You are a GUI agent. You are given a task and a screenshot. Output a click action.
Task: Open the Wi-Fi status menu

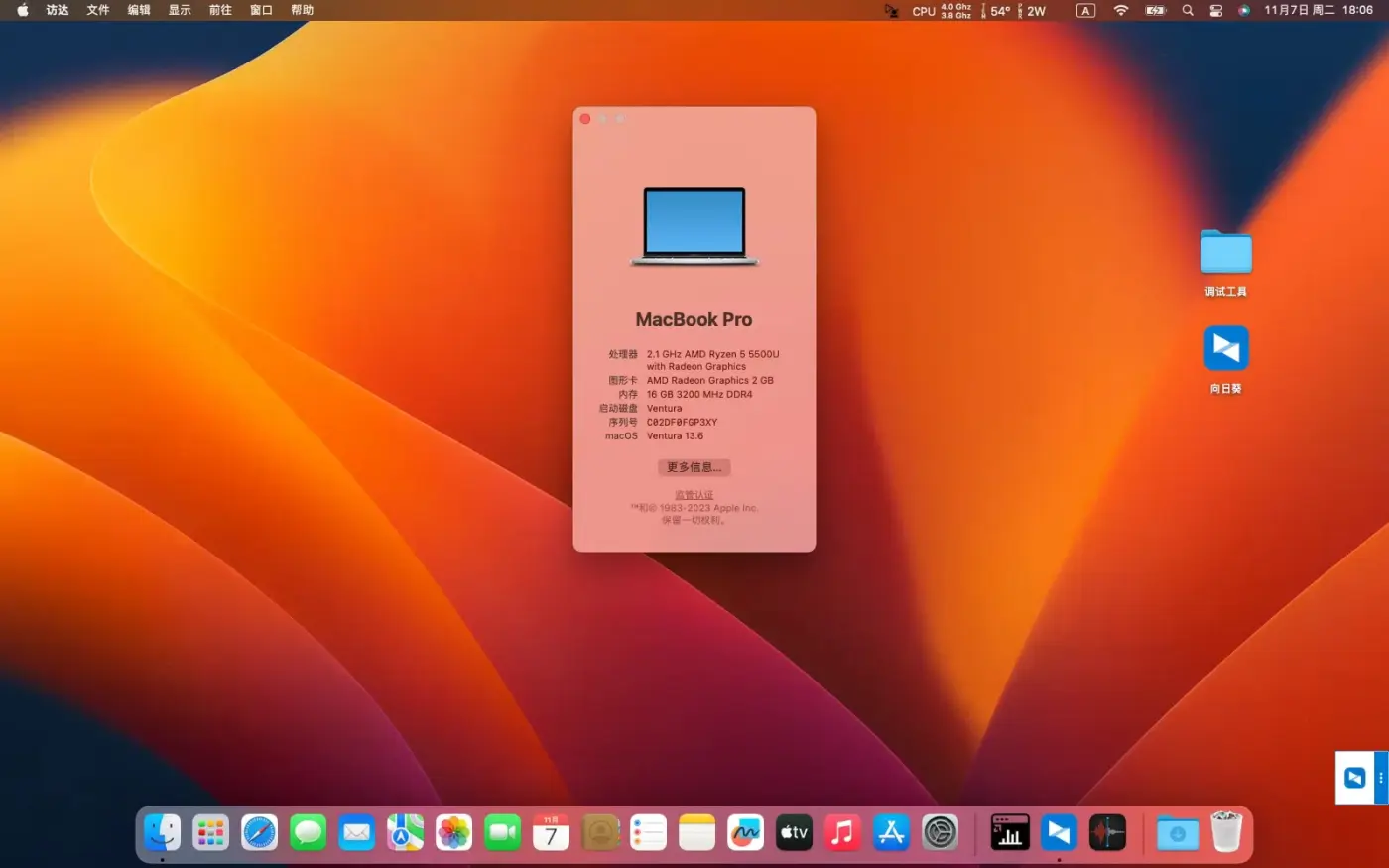(x=1120, y=11)
